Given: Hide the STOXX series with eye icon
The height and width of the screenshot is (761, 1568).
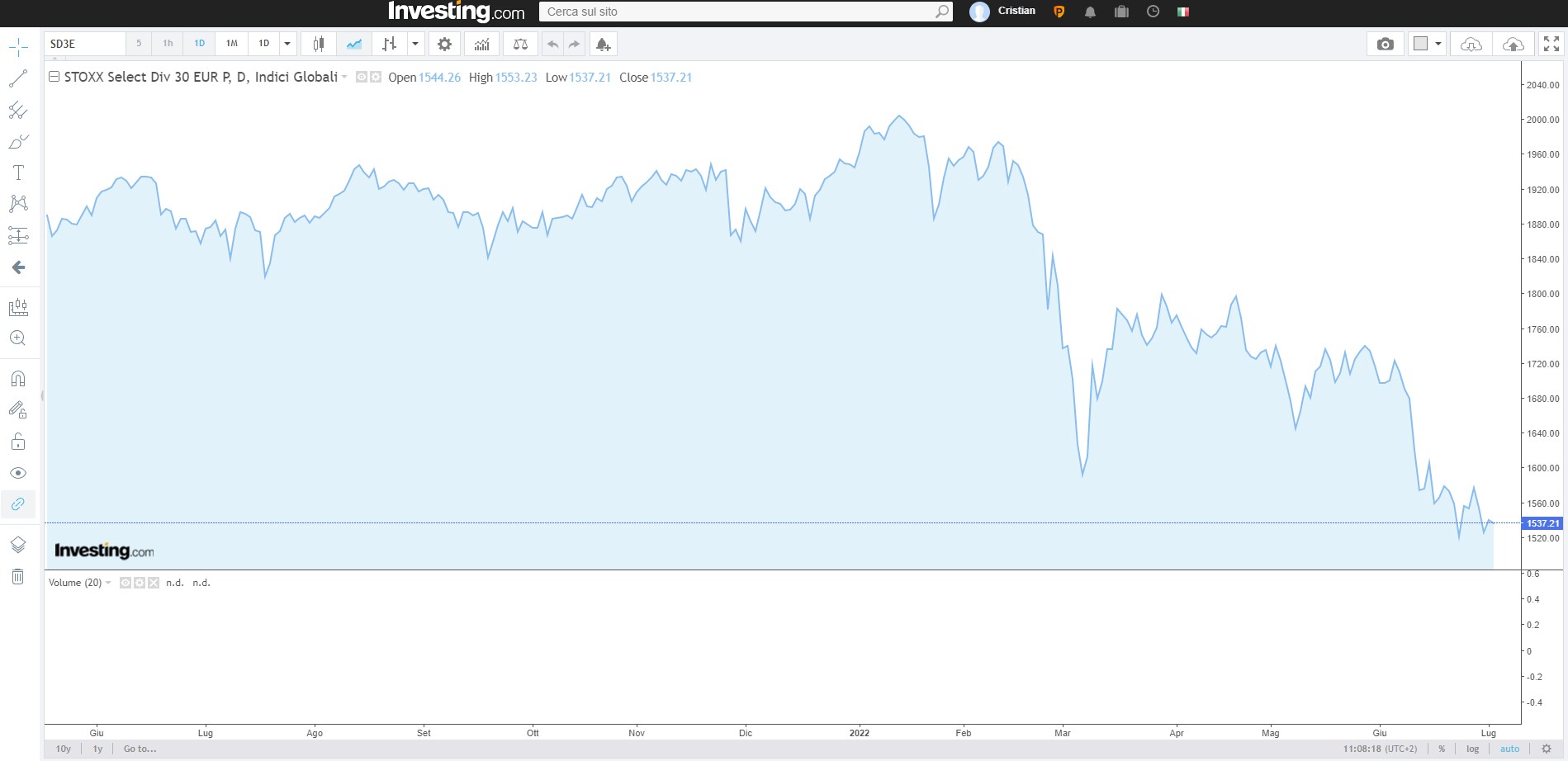Looking at the screenshot, I should (x=362, y=77).
